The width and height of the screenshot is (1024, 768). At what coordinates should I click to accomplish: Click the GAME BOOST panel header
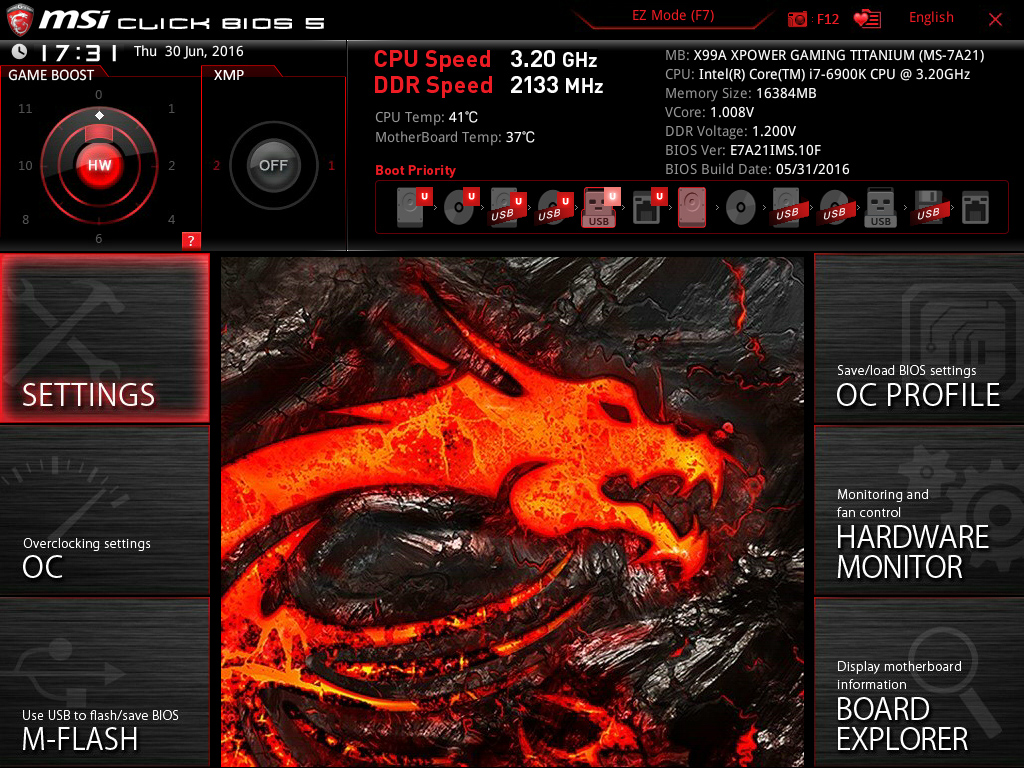(51, 75)
